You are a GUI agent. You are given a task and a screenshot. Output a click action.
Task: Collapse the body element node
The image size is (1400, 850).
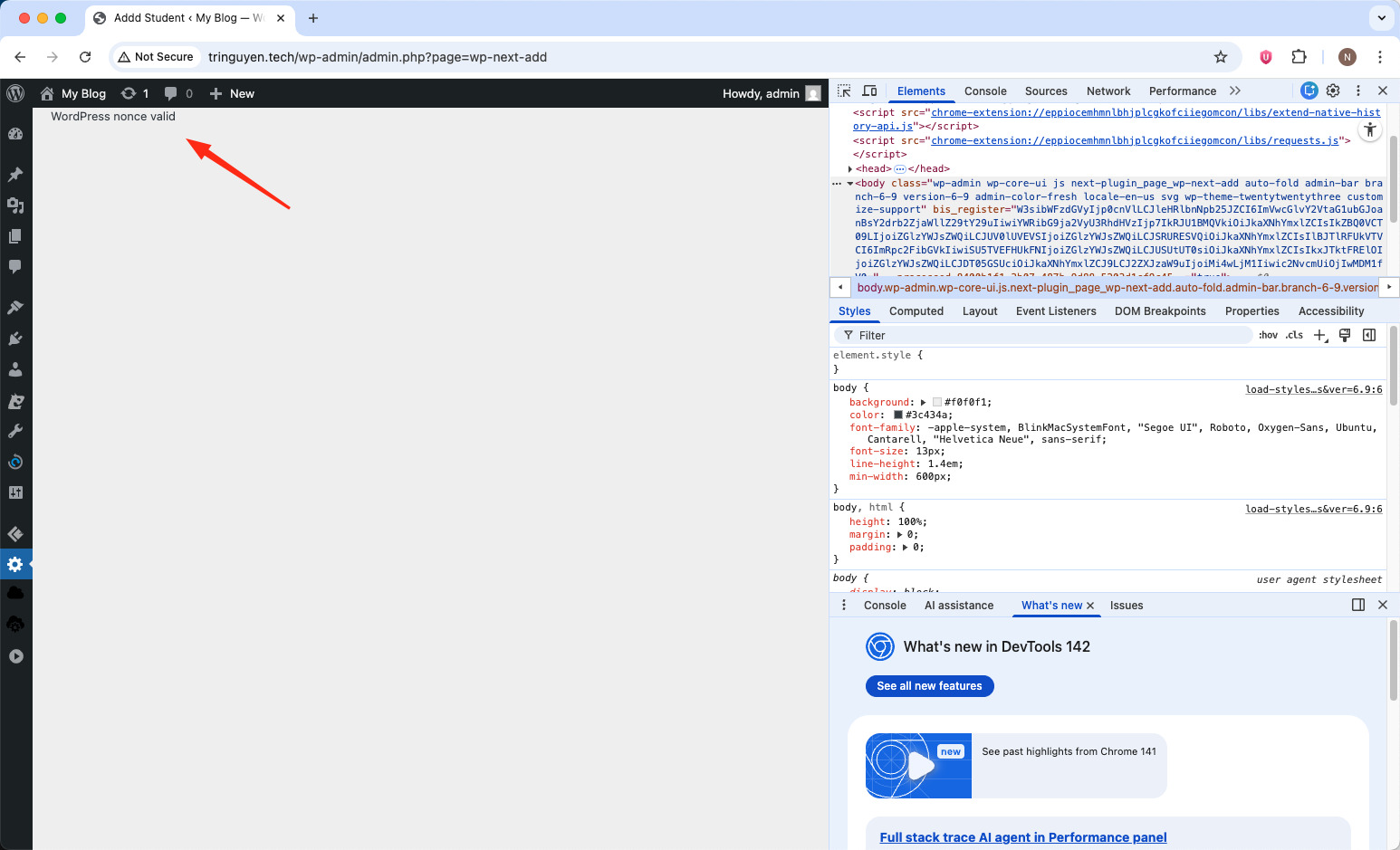pos(850,182)
